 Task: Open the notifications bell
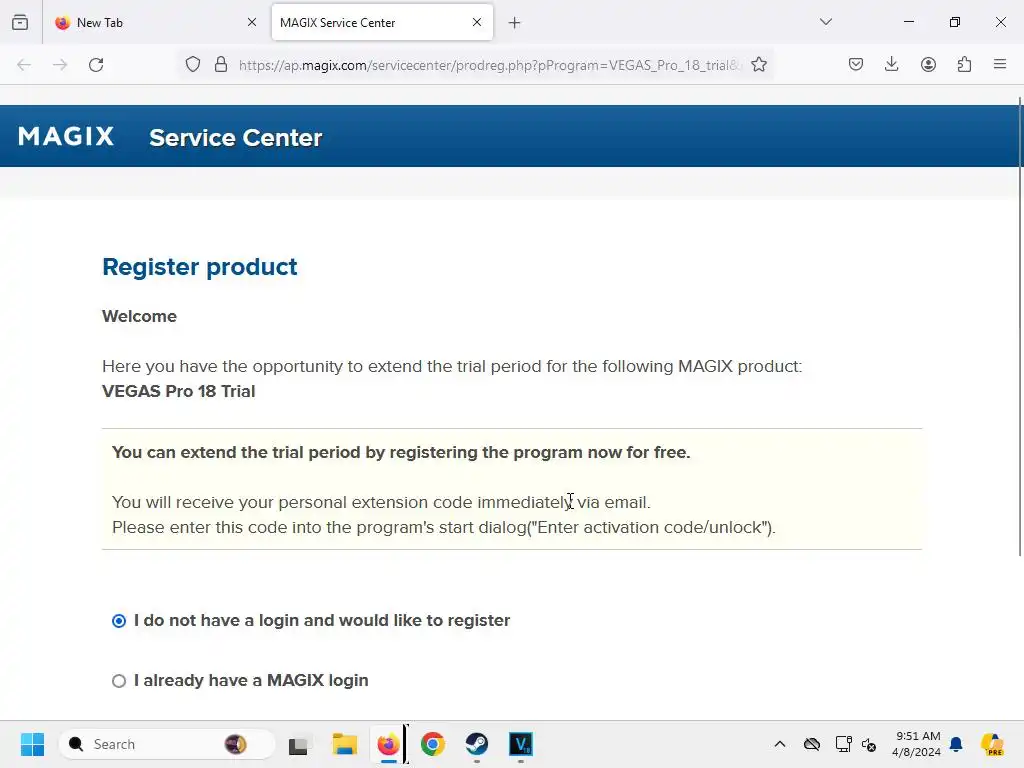(956, 744)
